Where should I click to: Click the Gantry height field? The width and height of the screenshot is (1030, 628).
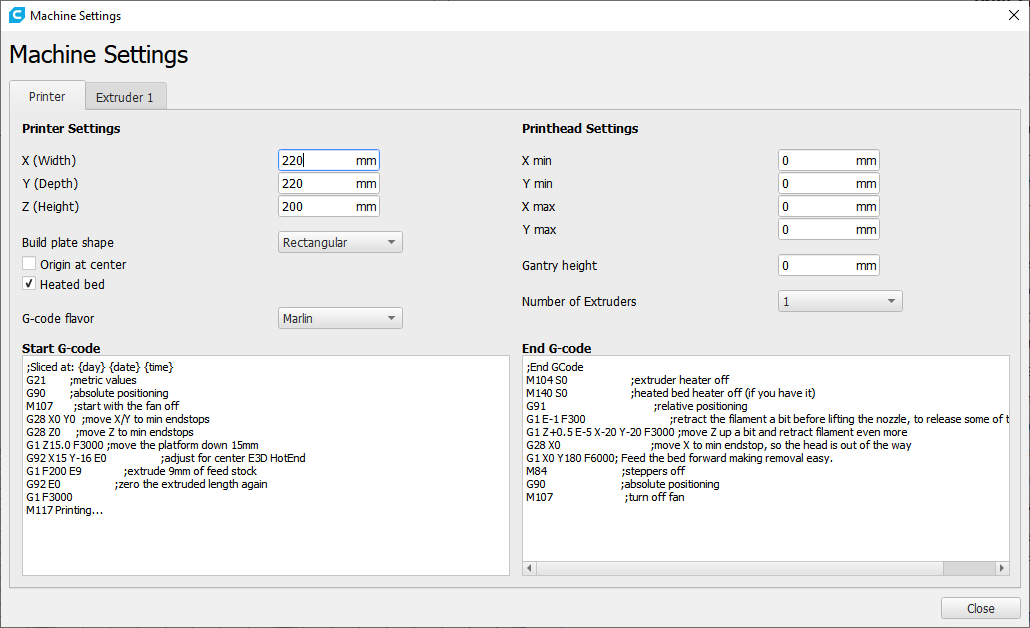tap(828, 264)
